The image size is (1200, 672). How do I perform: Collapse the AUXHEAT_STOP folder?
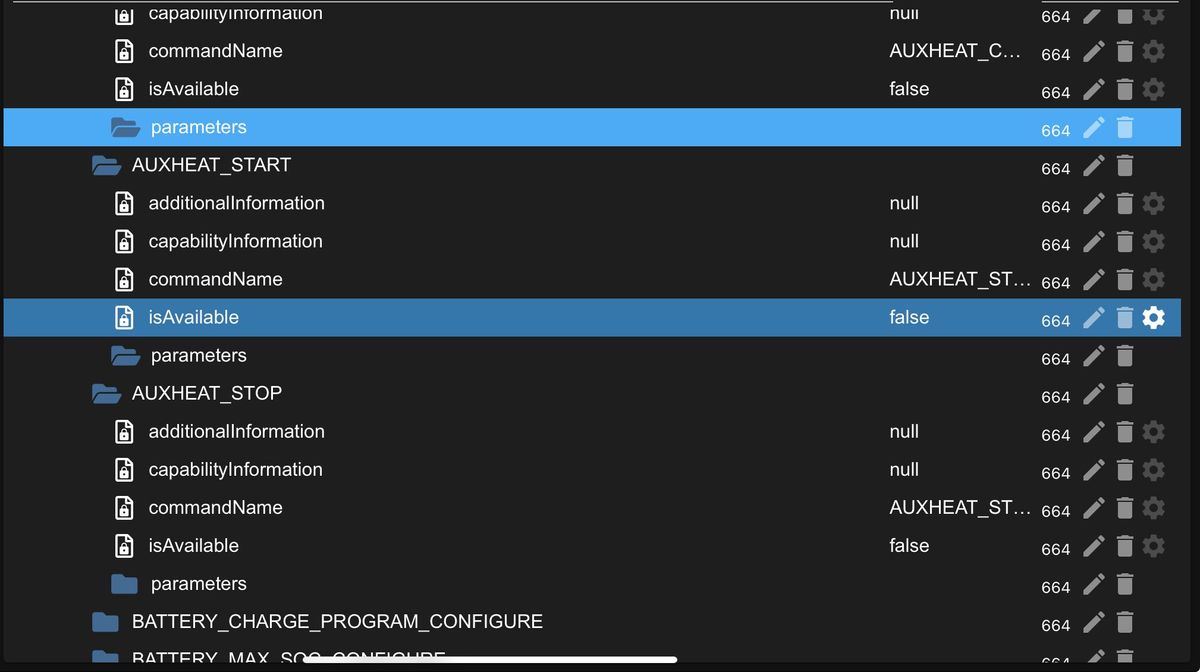pyautogui.click(x=106, y=394)
